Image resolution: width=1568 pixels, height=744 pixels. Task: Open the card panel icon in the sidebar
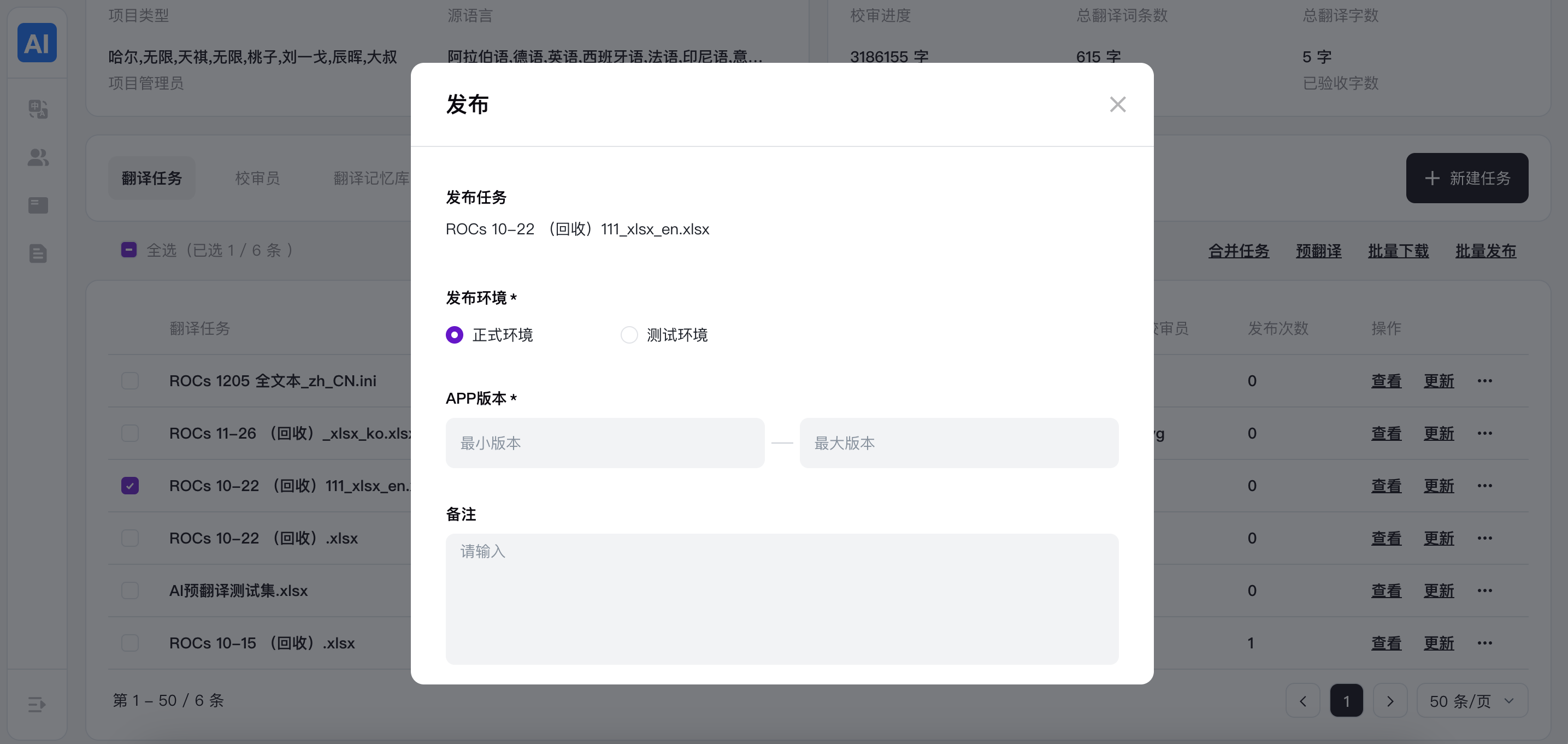pyautogui.click(x=38, y=205)
